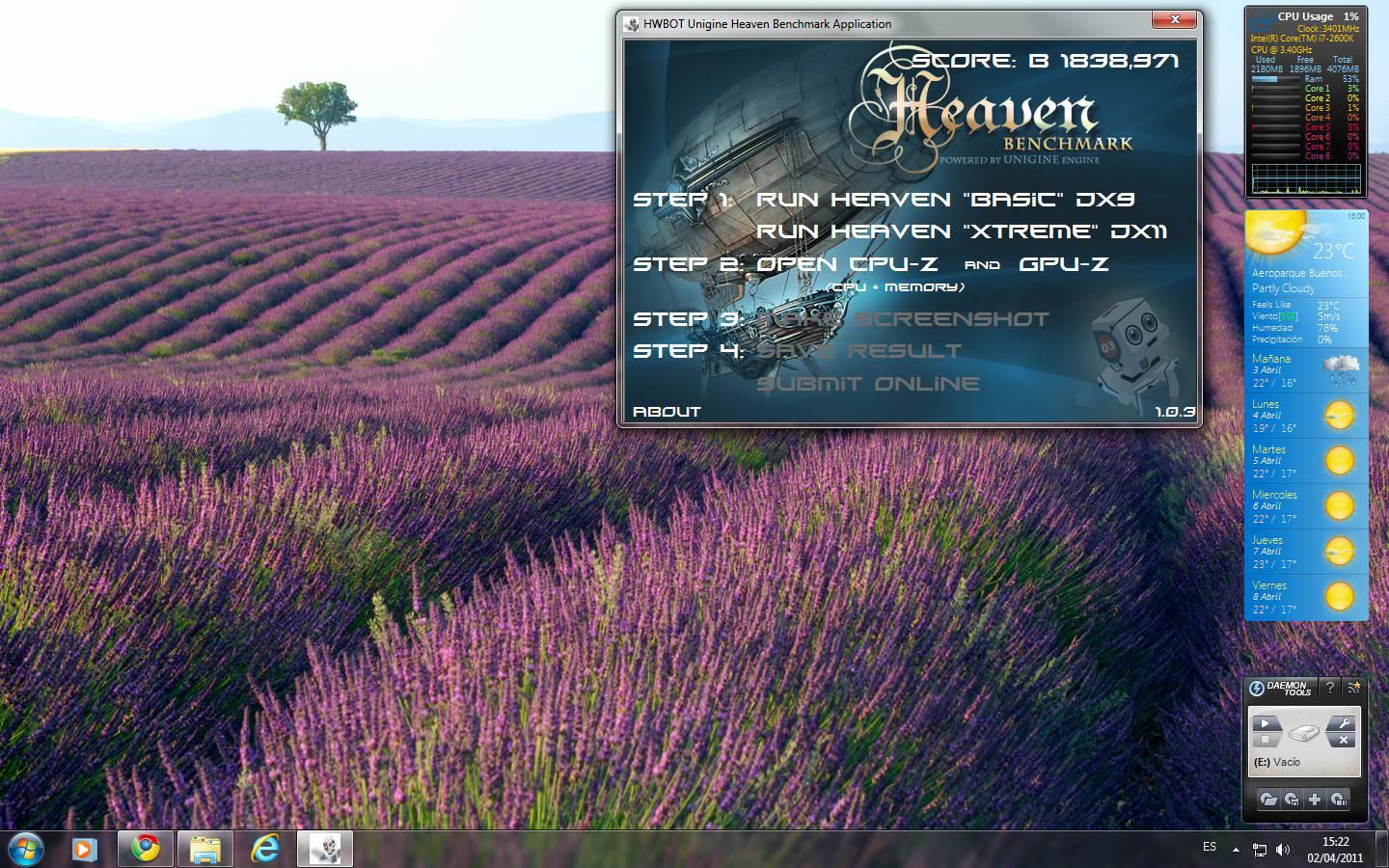Open the About link in Heaven app
The height and width of the screenshot is (868, 1389).
pyautogui.click(x=667, y=412)
